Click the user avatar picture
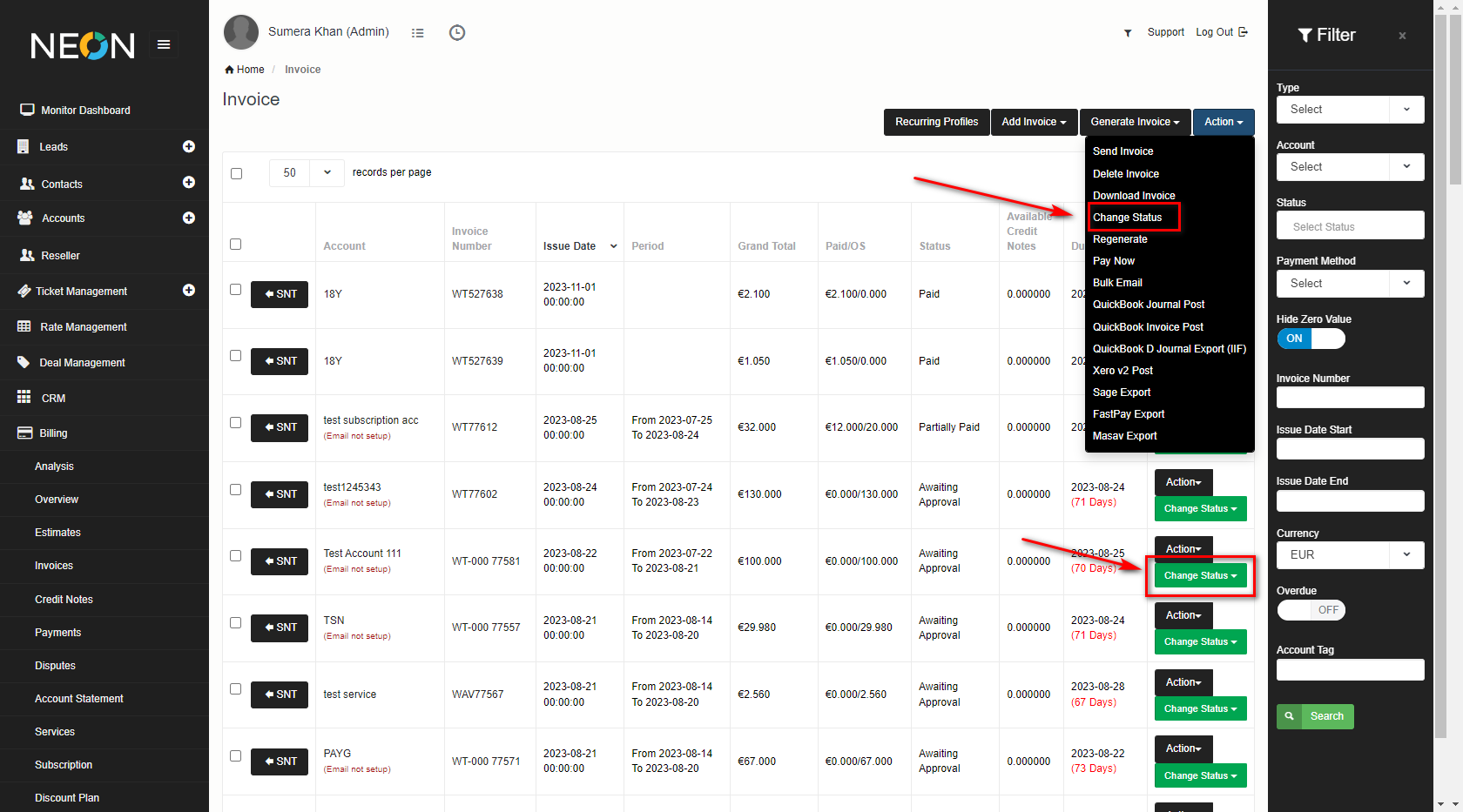This screenshot has height=812, width=1463. point(241,32)
